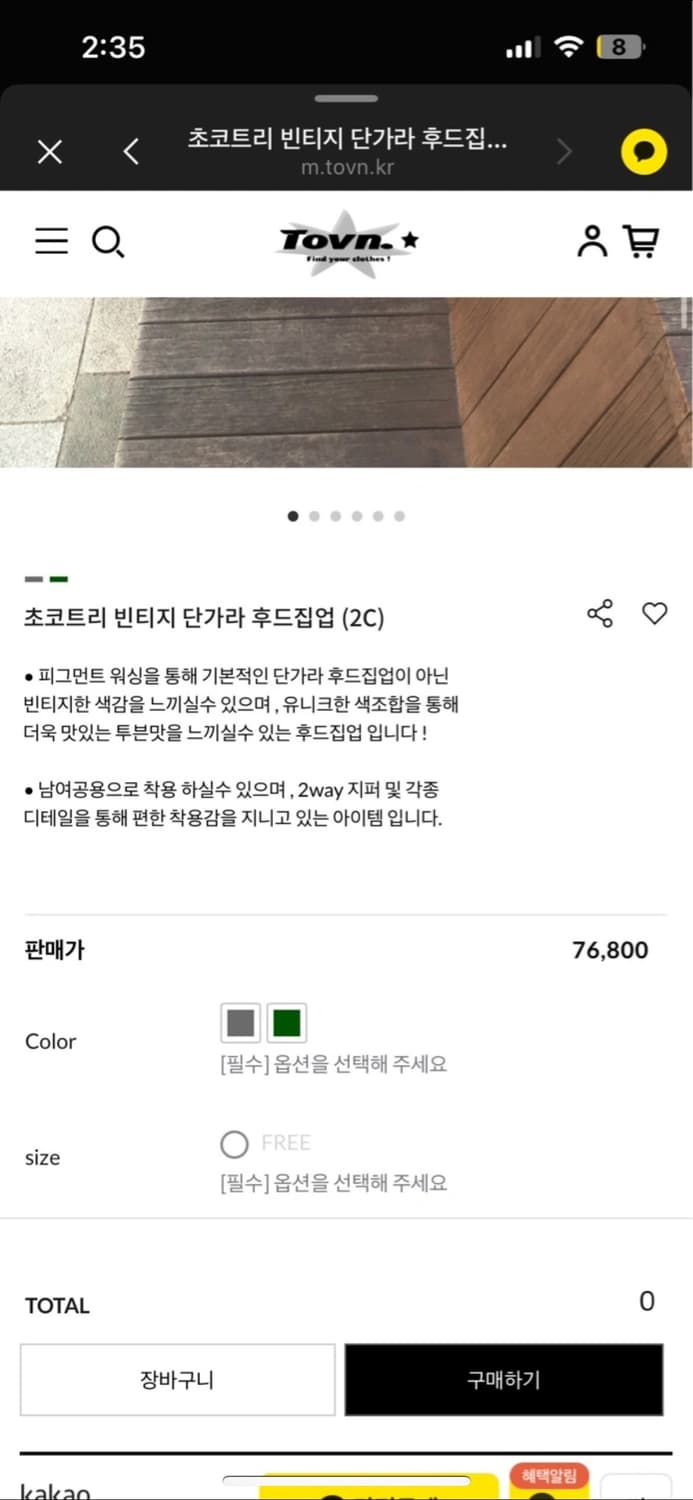Open the hamburger navigation menu
Screen dimensions: 693x1500
pyautogui.click(x=51, y=241)
